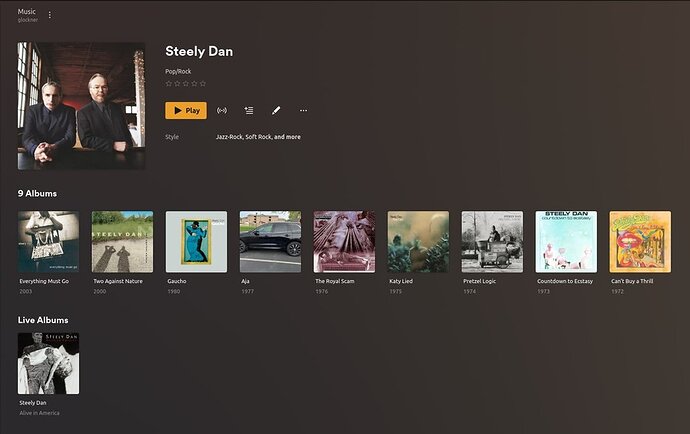Open the Two Against Nature album cover
This screenshot has width=690, height=434.
(x=122, y=242)
